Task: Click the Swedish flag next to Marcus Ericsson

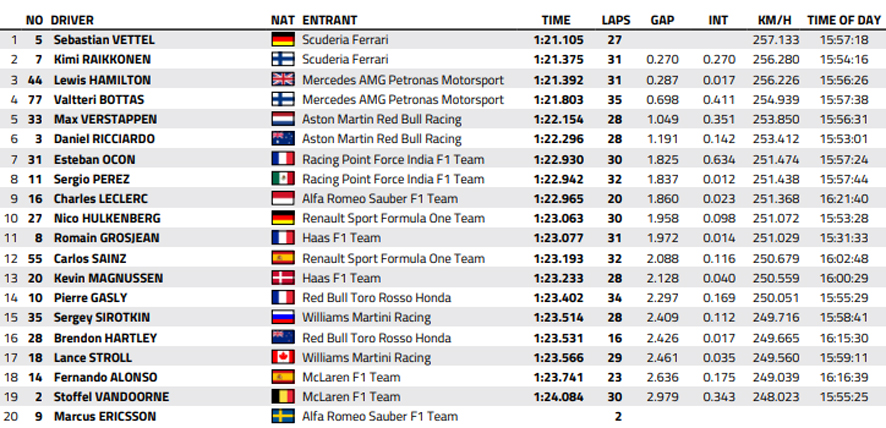Action: coord(283,417)
